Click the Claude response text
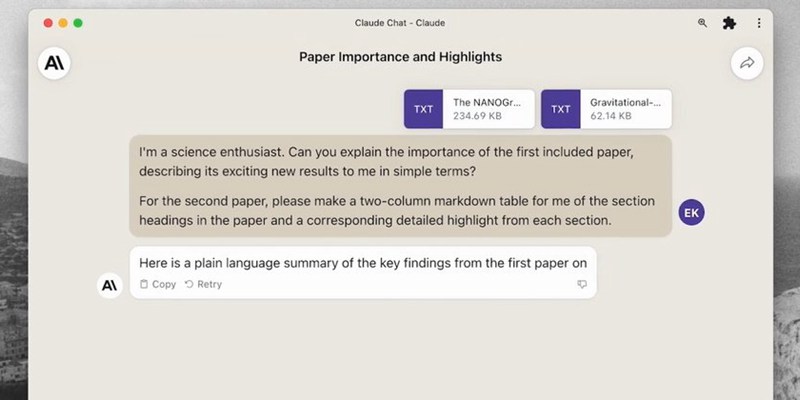The image size is (800, 400). [x=363, y=263]
